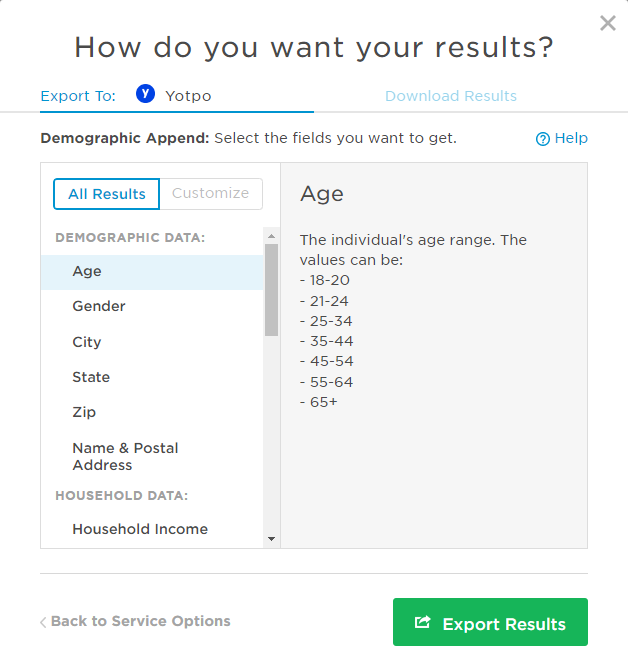Select the Zip field

[84, 412]
